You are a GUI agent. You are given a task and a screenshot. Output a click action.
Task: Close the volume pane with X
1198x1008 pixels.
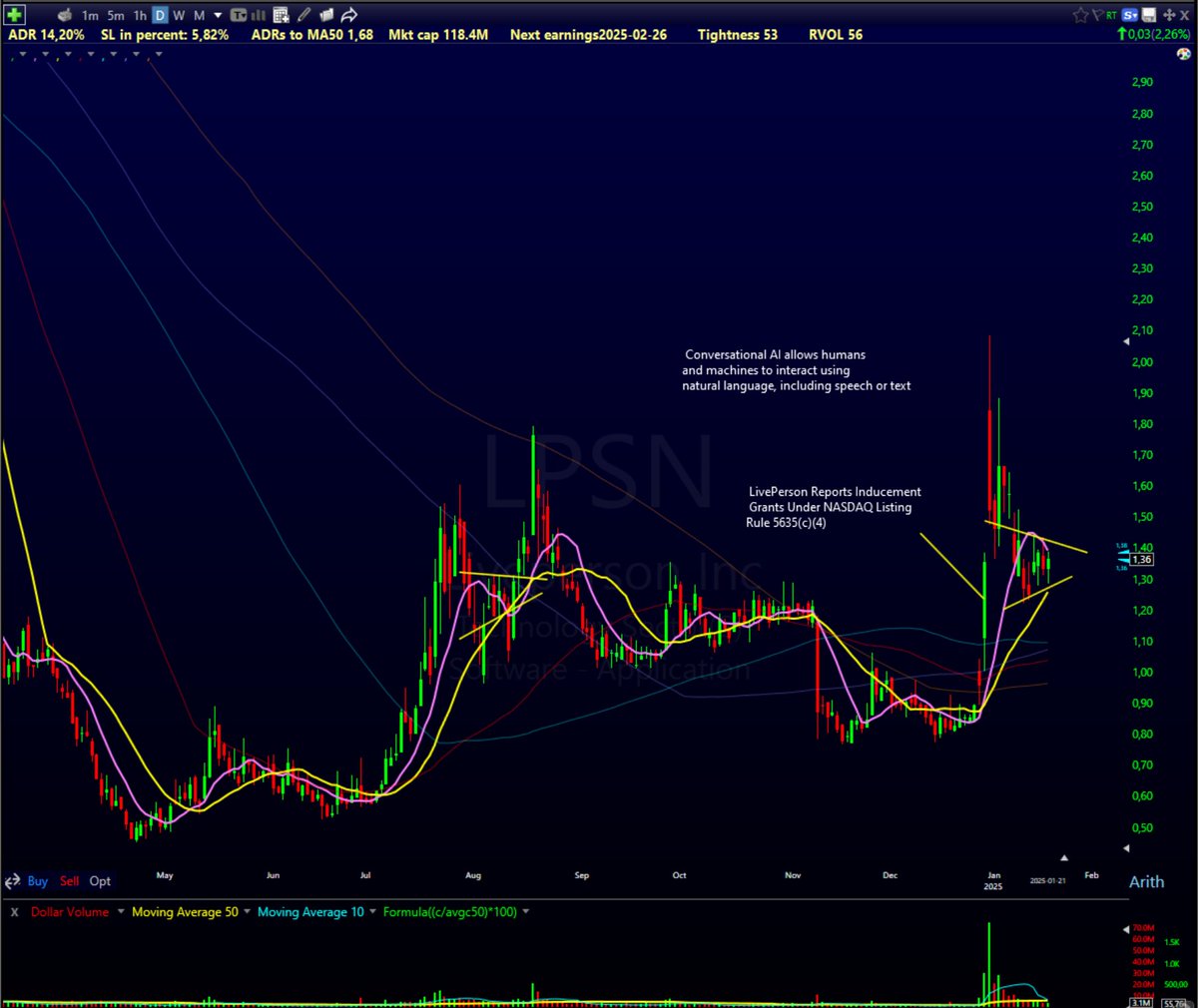coord(15,912)
